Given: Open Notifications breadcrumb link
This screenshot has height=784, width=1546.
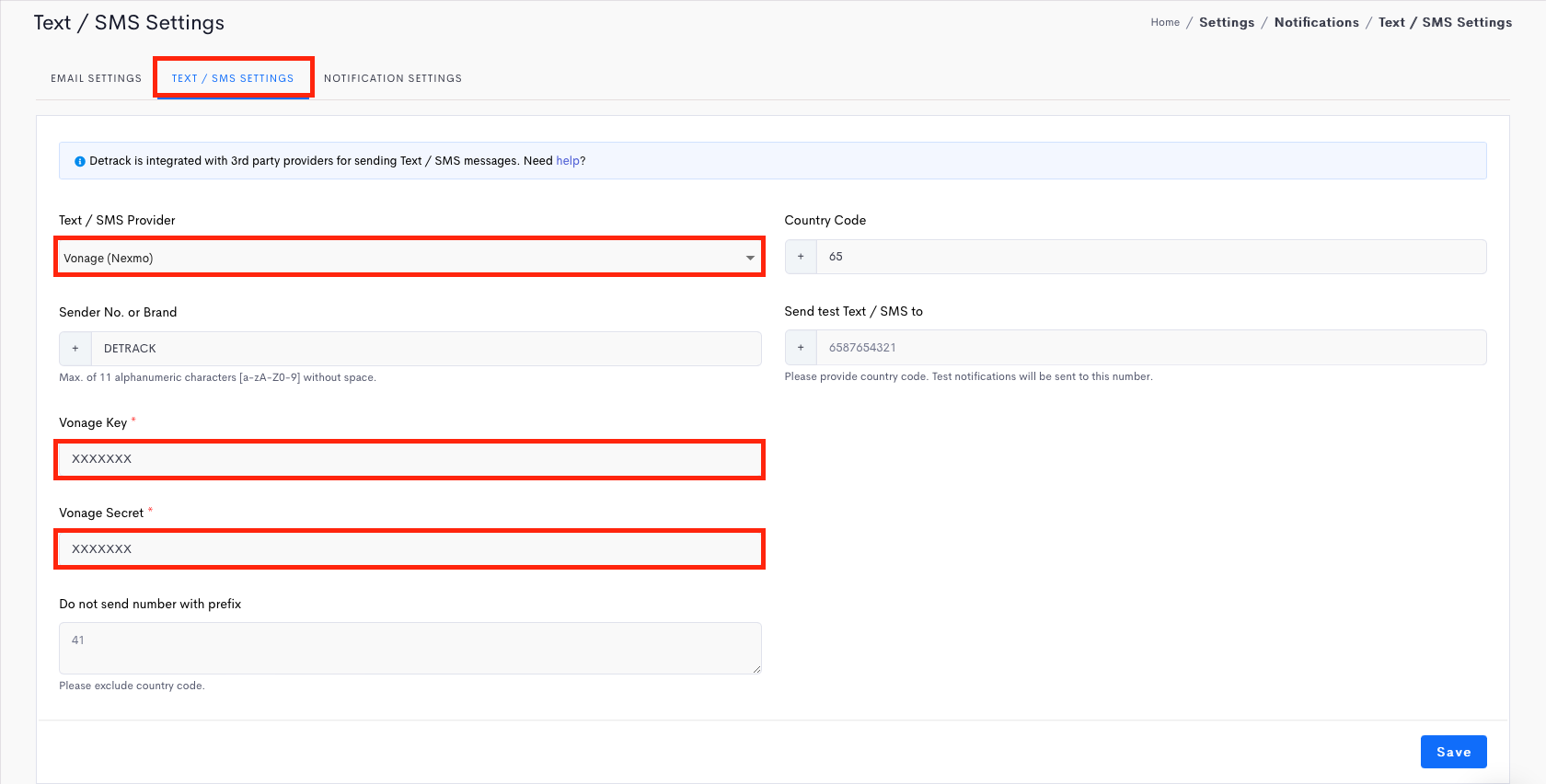Looking at the screenshot, I should coord(1316,22).
